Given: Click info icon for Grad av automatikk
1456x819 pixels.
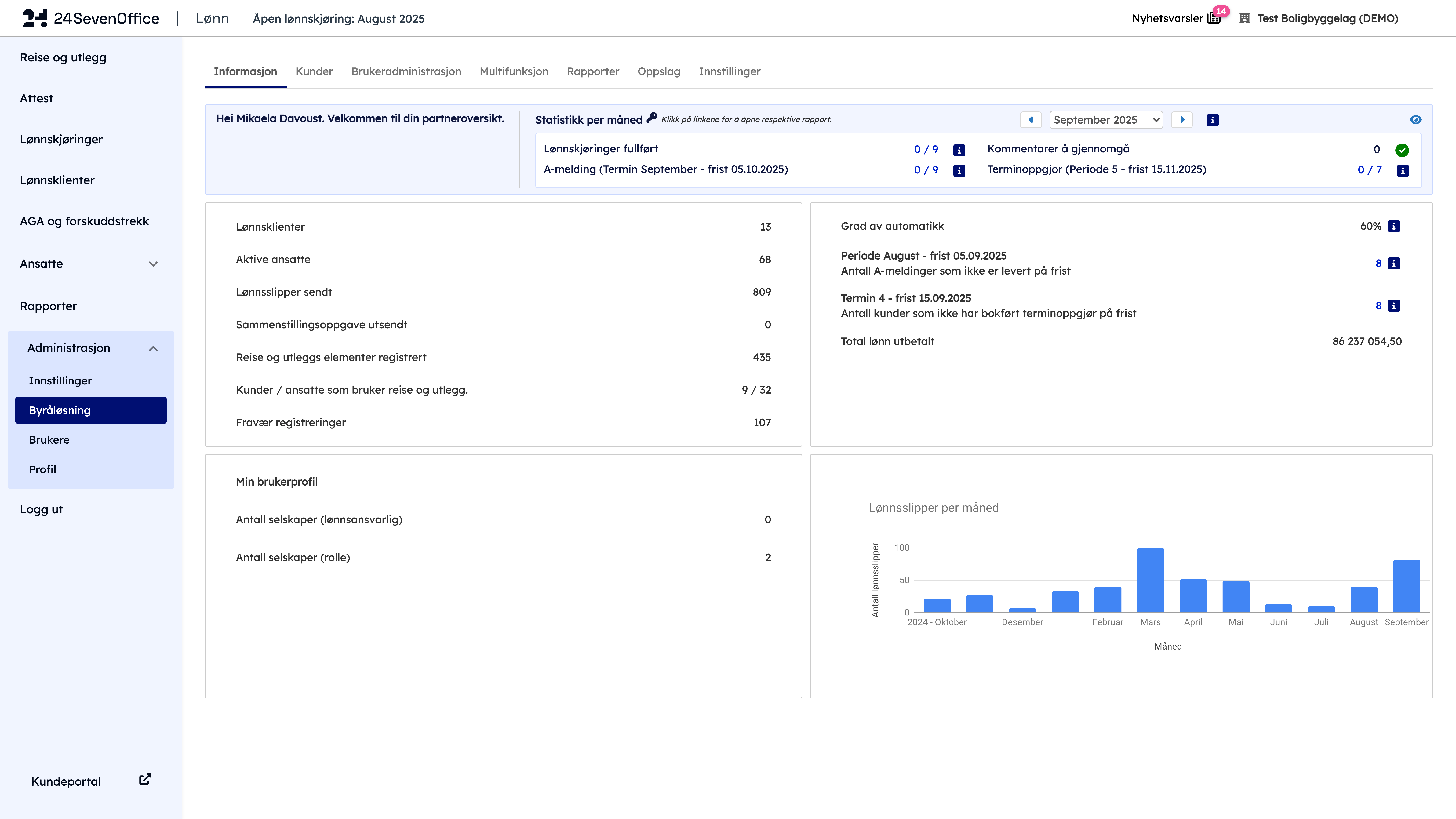Looking at the screenshot, I should tap(1394, 226).
